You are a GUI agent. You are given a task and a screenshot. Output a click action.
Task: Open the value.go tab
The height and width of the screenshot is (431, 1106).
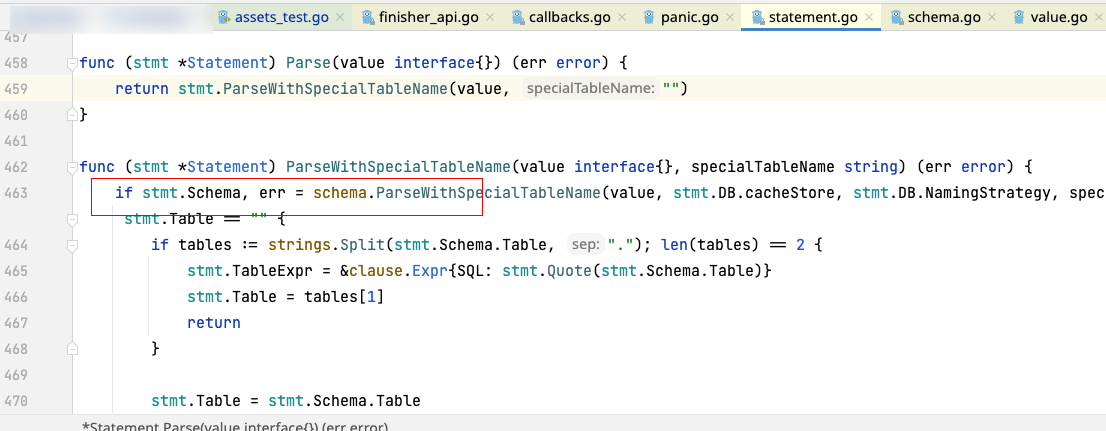[1059, 18]
